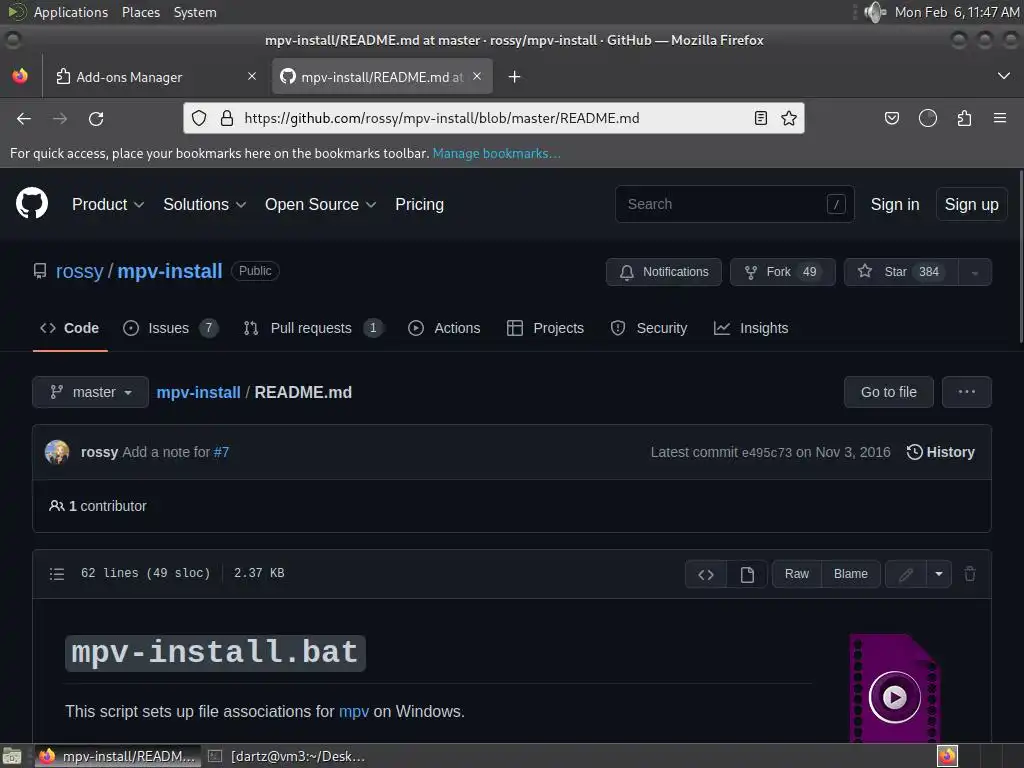Click the volume speaker icon in panel

874,12
